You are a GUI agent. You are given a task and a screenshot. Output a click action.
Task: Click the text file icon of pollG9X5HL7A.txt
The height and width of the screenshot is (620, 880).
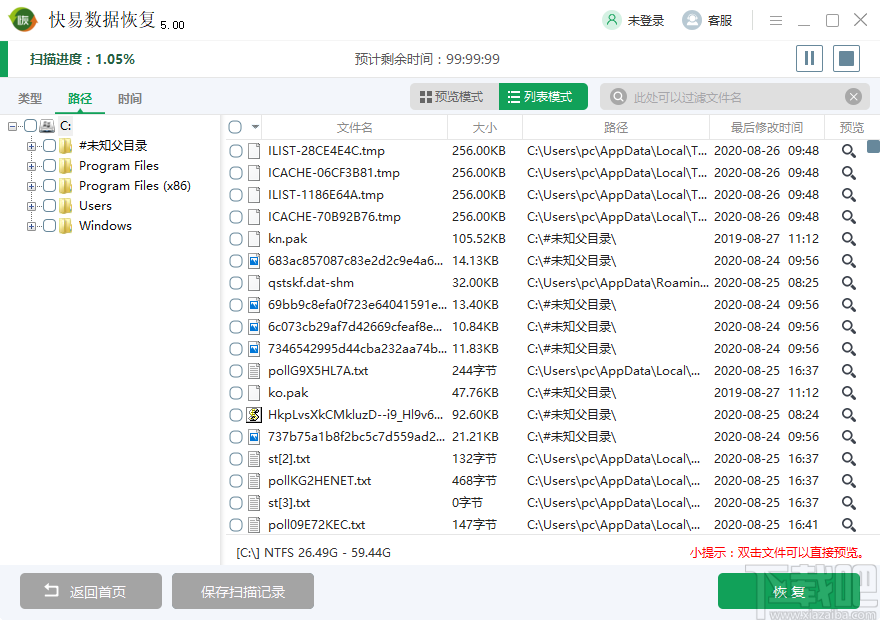click(x=254, y=371)
